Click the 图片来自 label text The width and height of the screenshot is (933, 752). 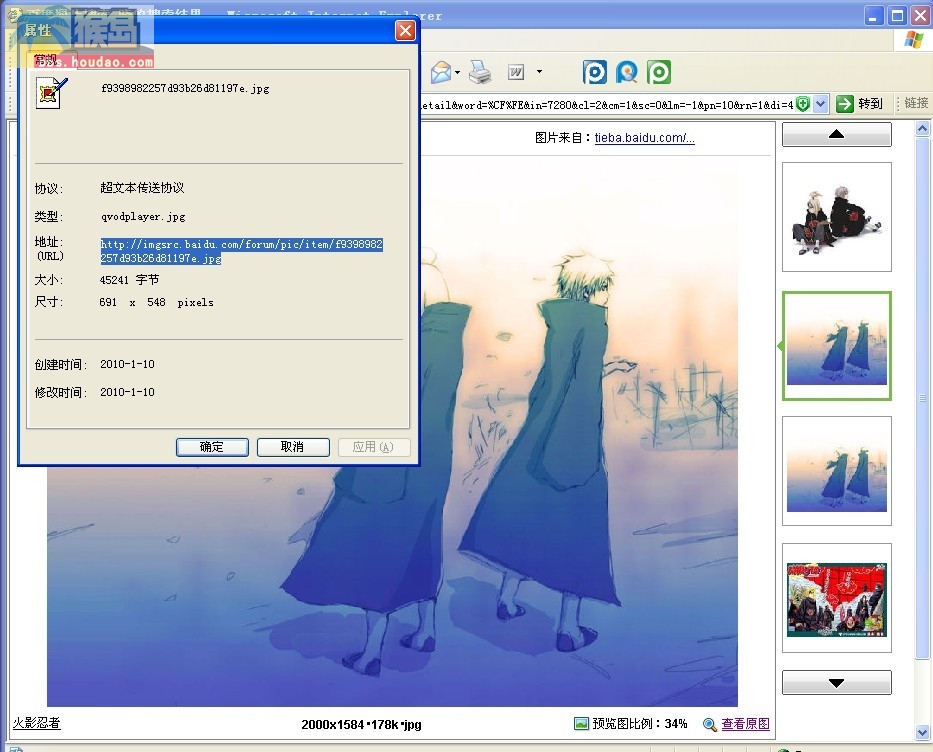(x=563, y=138)
